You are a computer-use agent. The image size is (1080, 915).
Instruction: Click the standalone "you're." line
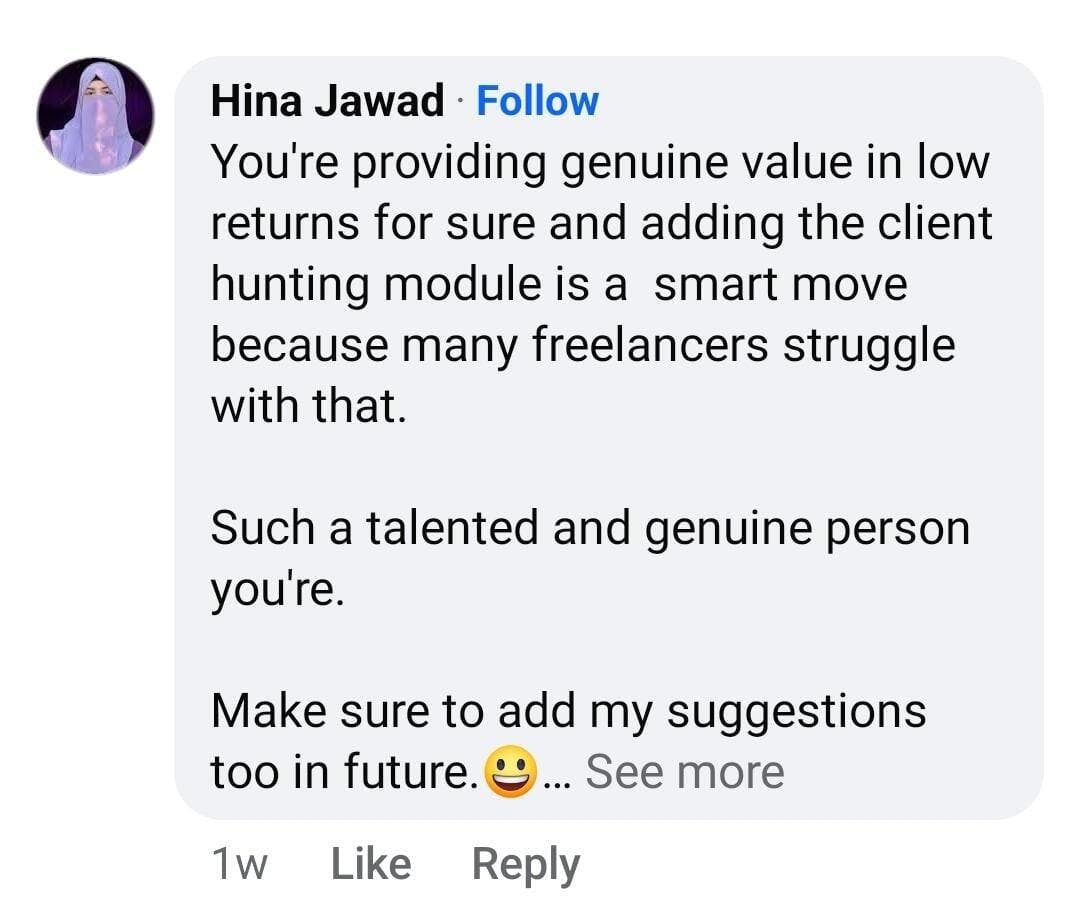click(277, 589)
